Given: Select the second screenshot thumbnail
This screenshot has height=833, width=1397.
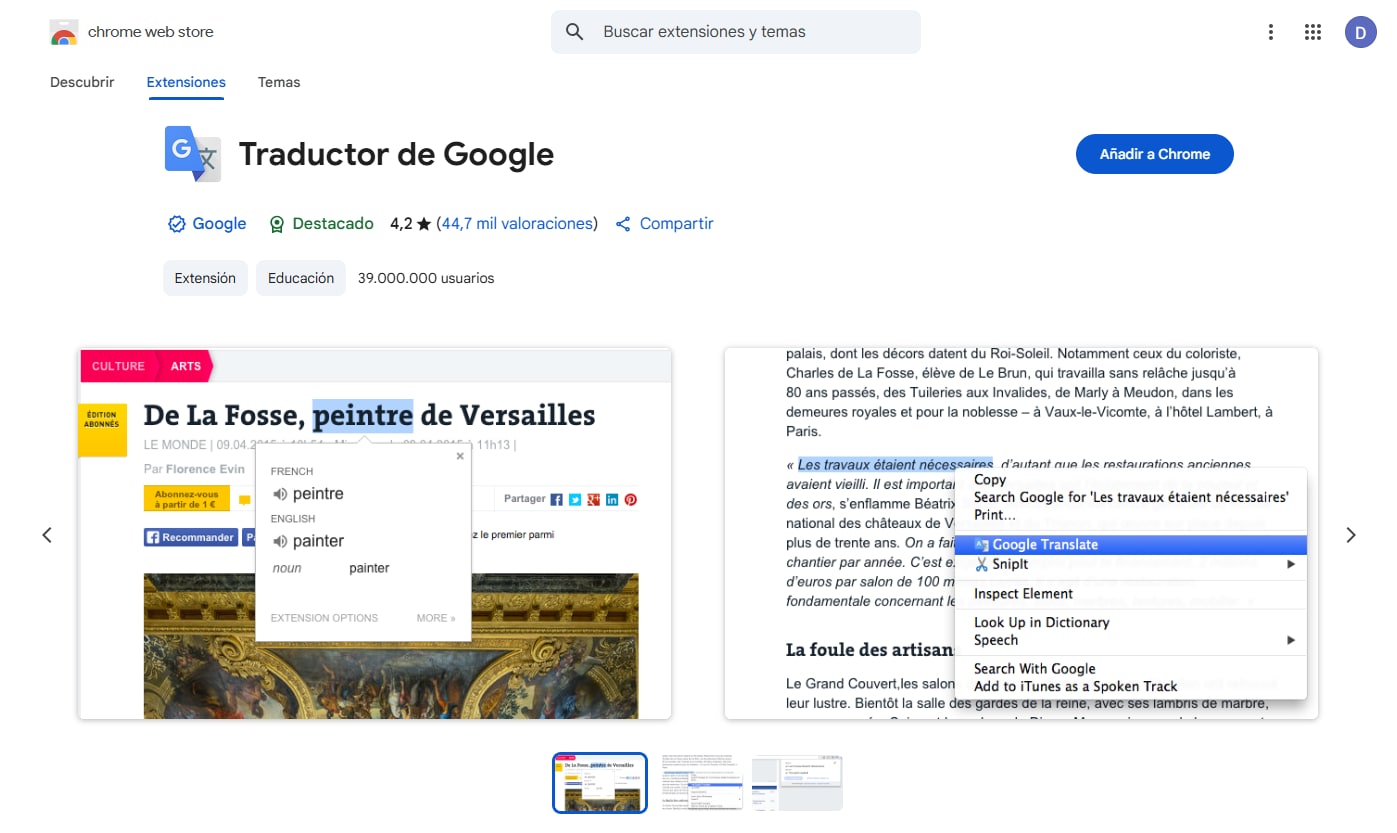Looking at the screenshot, I should 701,782.
